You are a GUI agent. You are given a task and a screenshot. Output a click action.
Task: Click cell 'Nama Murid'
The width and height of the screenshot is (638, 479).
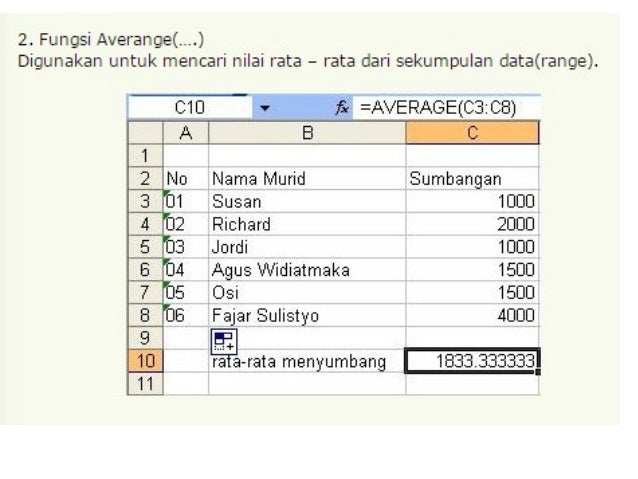307,178
